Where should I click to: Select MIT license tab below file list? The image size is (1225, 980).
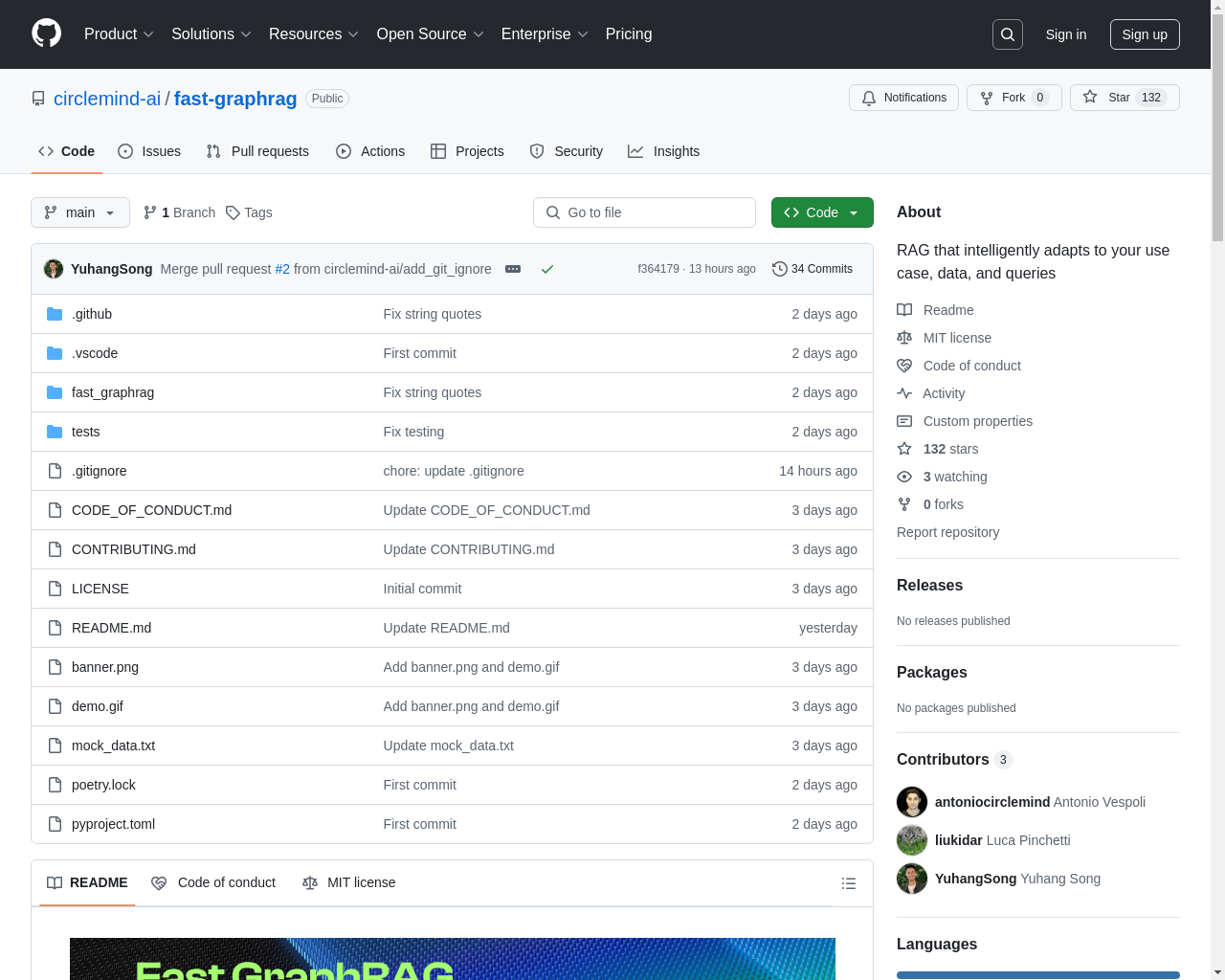[x=349, y=882]
